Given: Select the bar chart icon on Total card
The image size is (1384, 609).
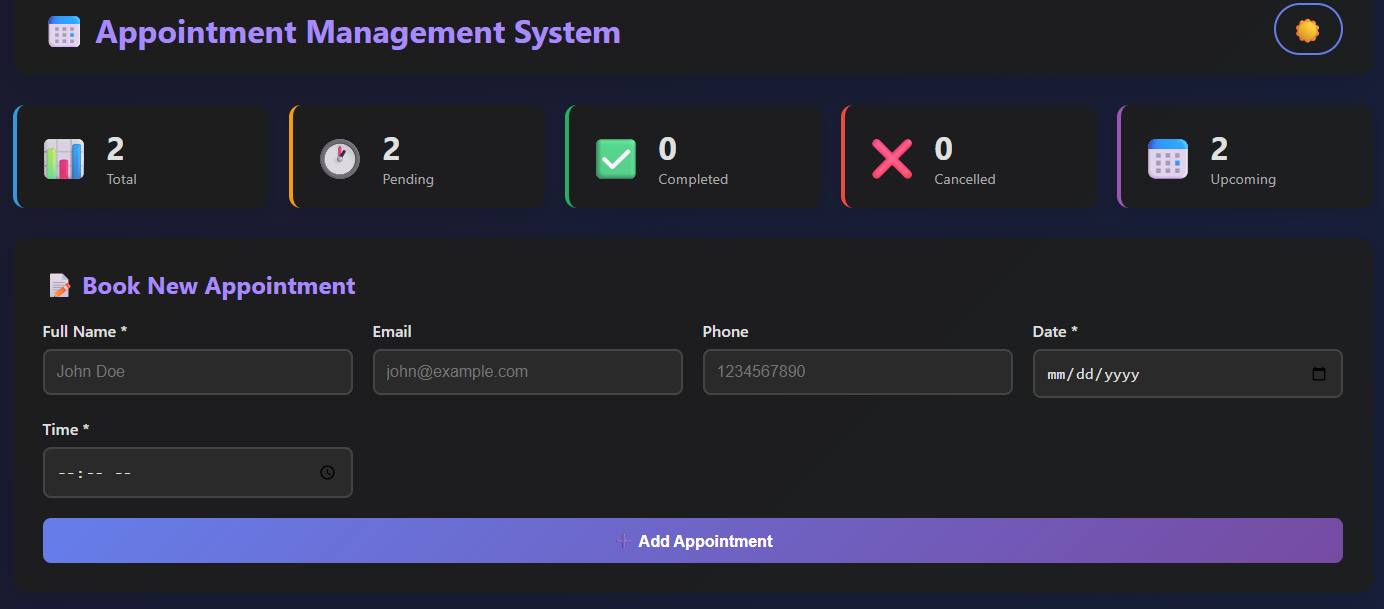Looking at the screenshot, I should 63,158.
